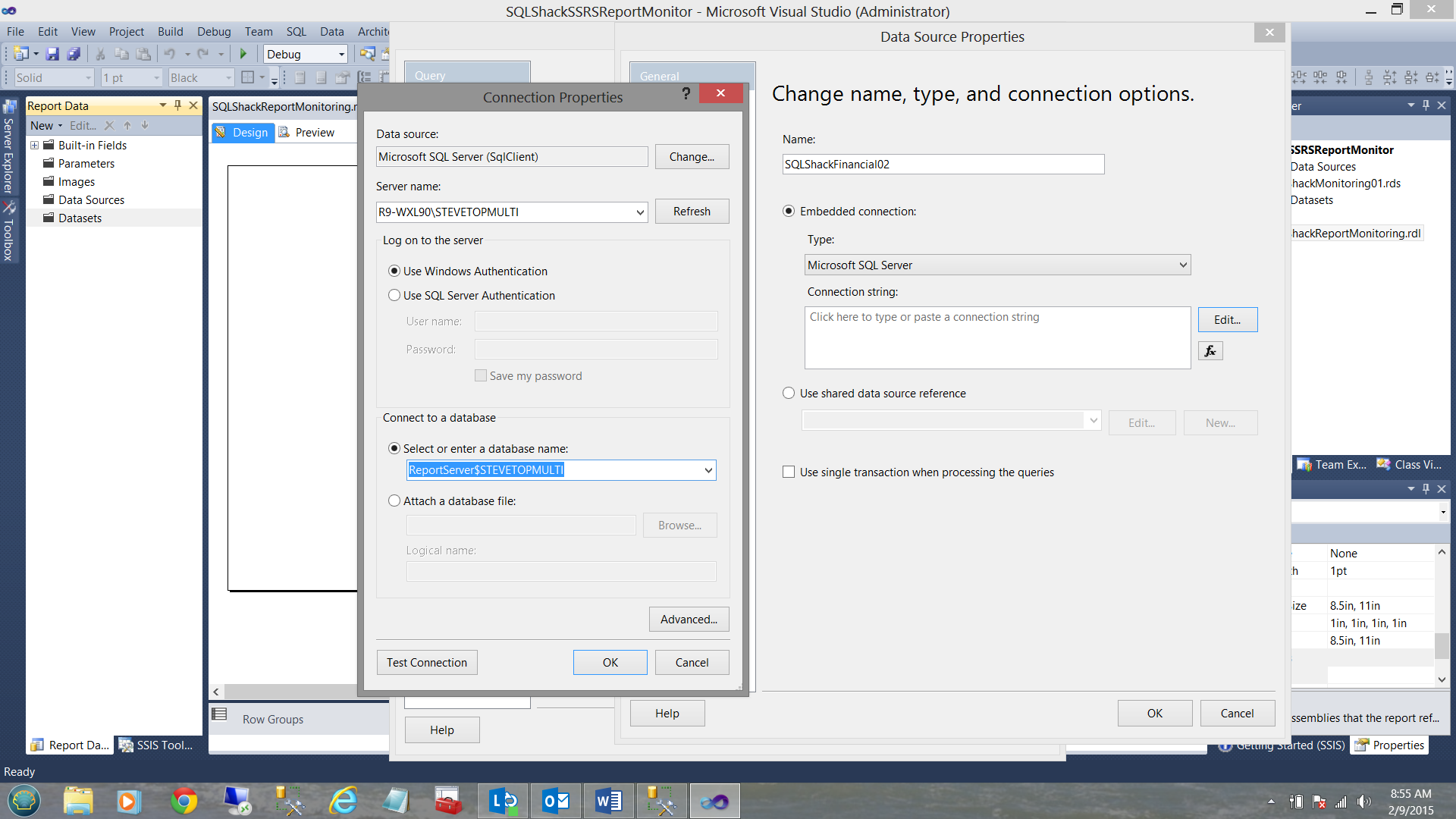Viewport: 1456px width, 819px height.
Task: Click in the data source Name field
Action: pyautogui.click(x=943, y=165)
